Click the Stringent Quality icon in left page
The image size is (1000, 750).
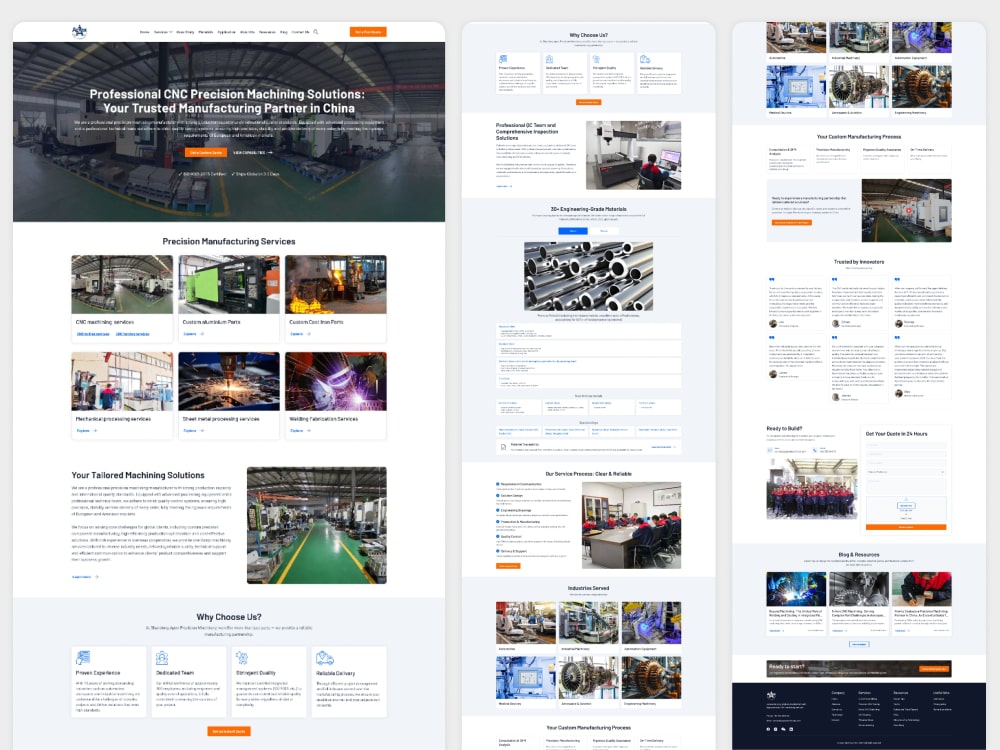click(242, 658)
